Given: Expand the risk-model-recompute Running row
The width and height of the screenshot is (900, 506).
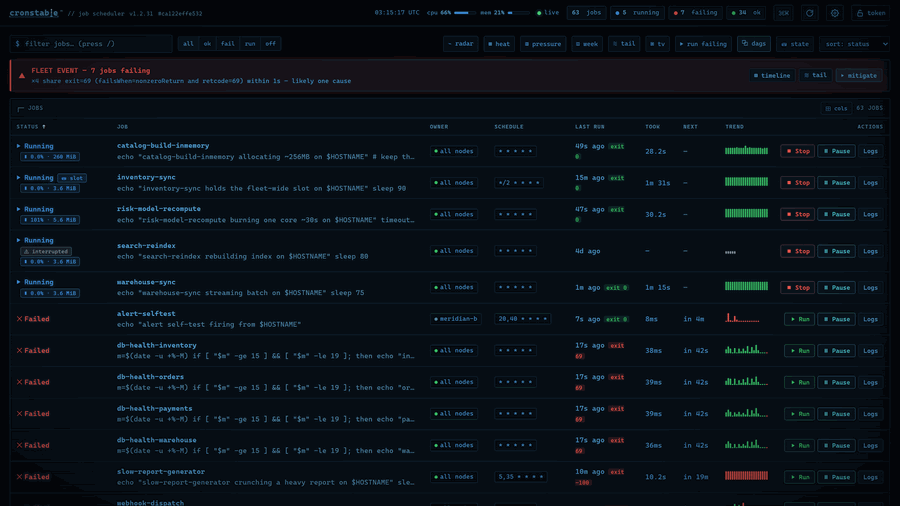Looking at the screenshot, I should [18, 209].
